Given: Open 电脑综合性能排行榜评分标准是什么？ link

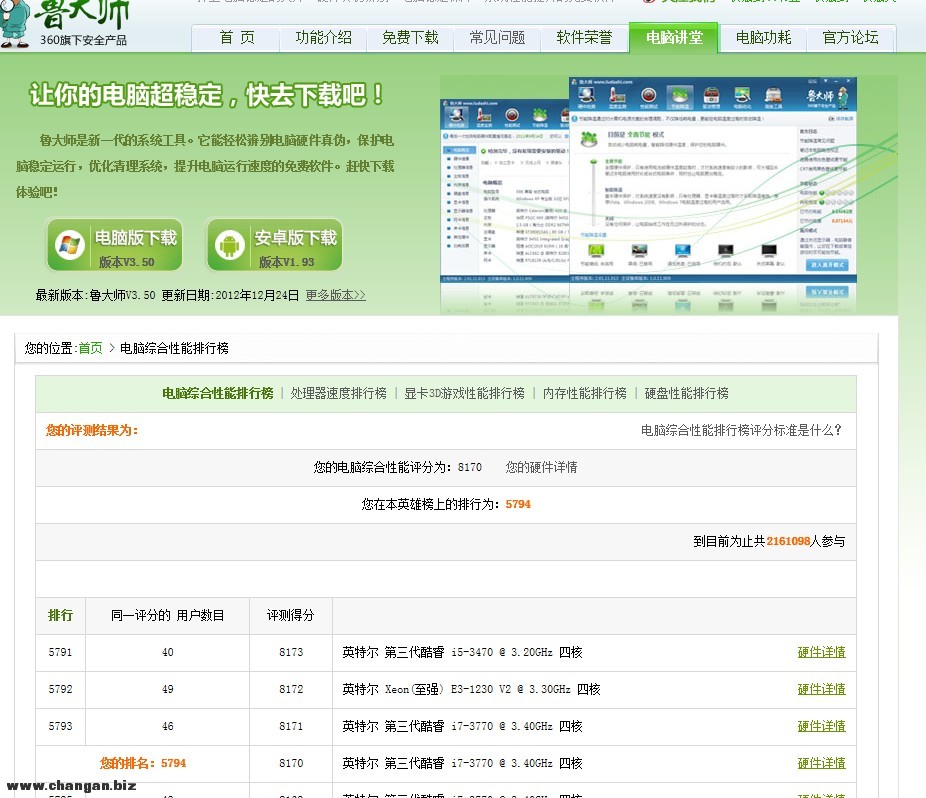Looking at the screenshot, I should coord(741,431).
